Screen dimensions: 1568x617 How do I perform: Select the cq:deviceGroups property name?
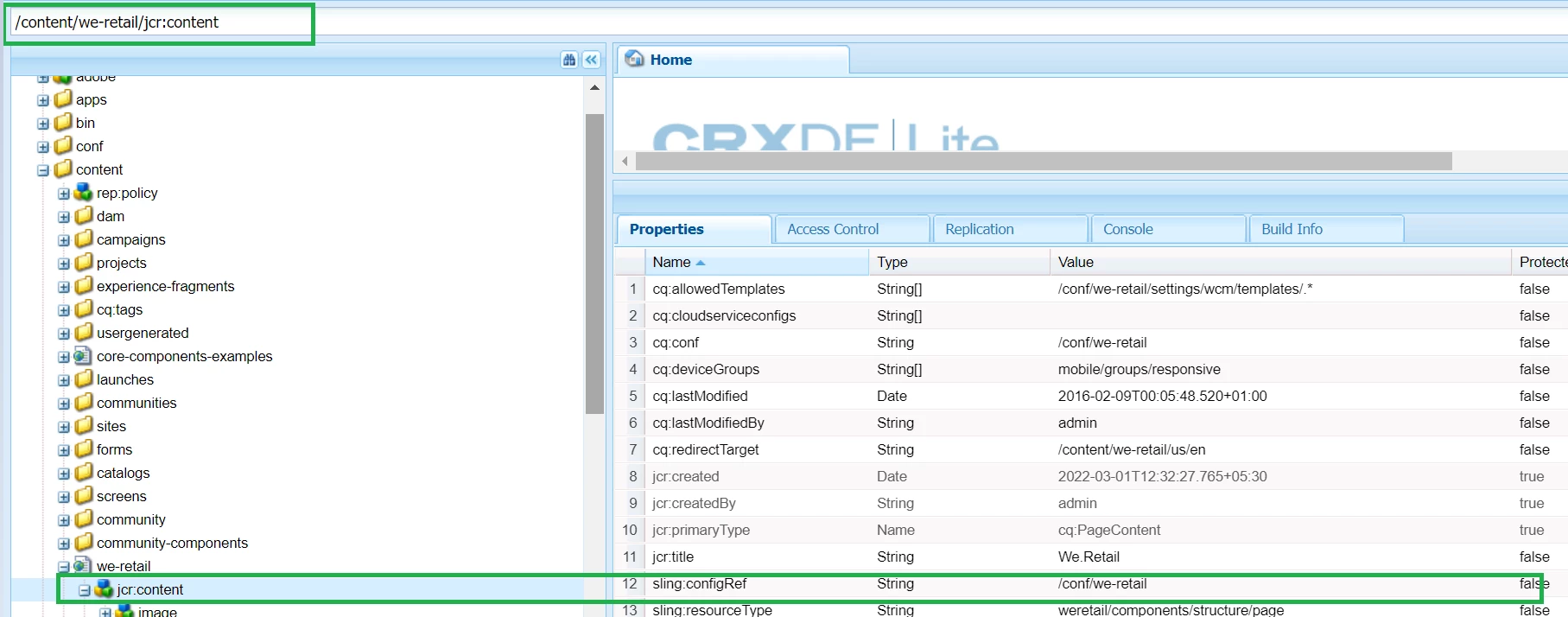[706, 369]
